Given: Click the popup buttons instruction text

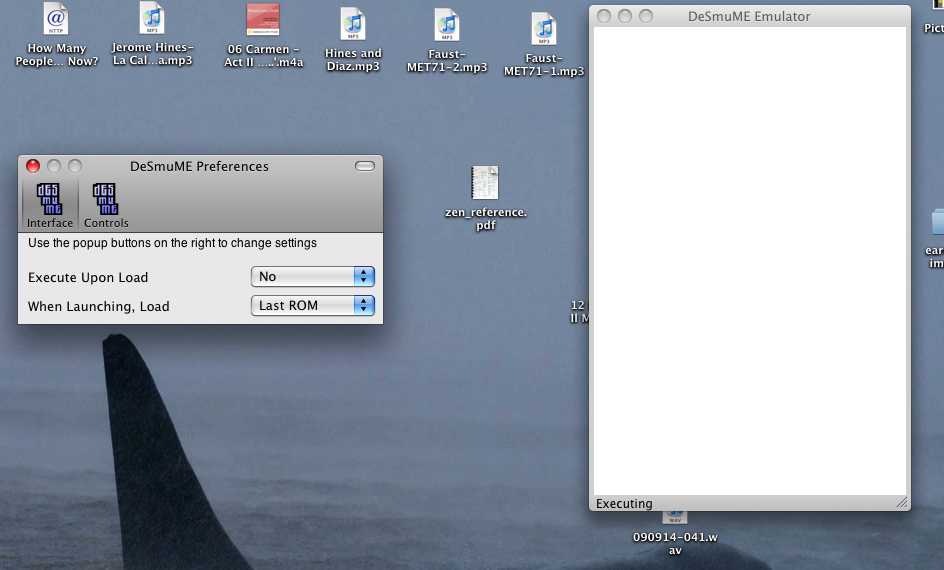Looking at the screenshot, I should point(172,243).
